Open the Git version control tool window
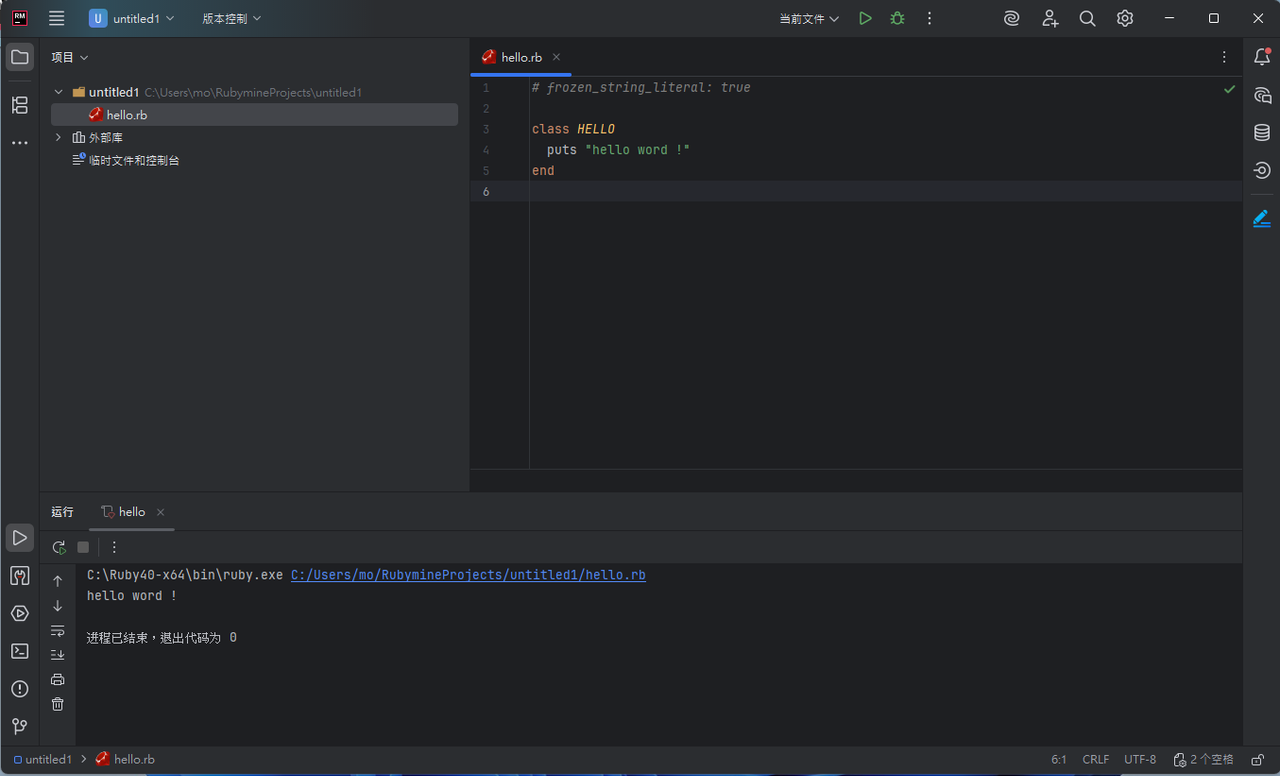The image size is (1280, 776). point(19,726)
